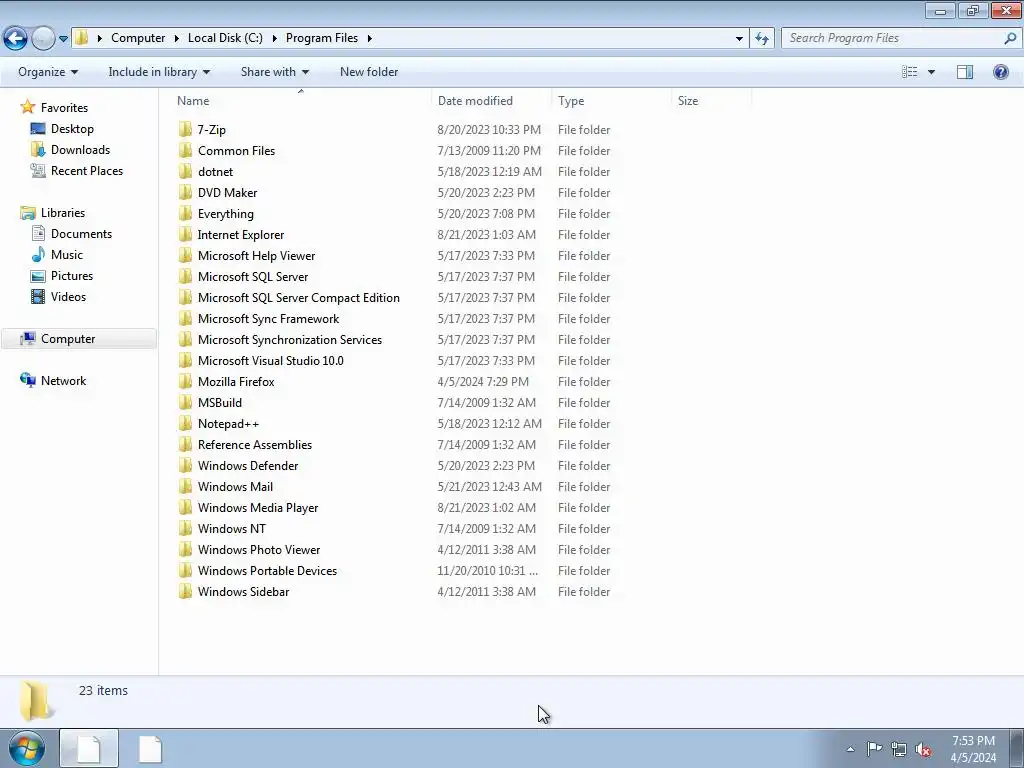
Task: Select Favorites in the navigation pane
Action: point(64,108)
